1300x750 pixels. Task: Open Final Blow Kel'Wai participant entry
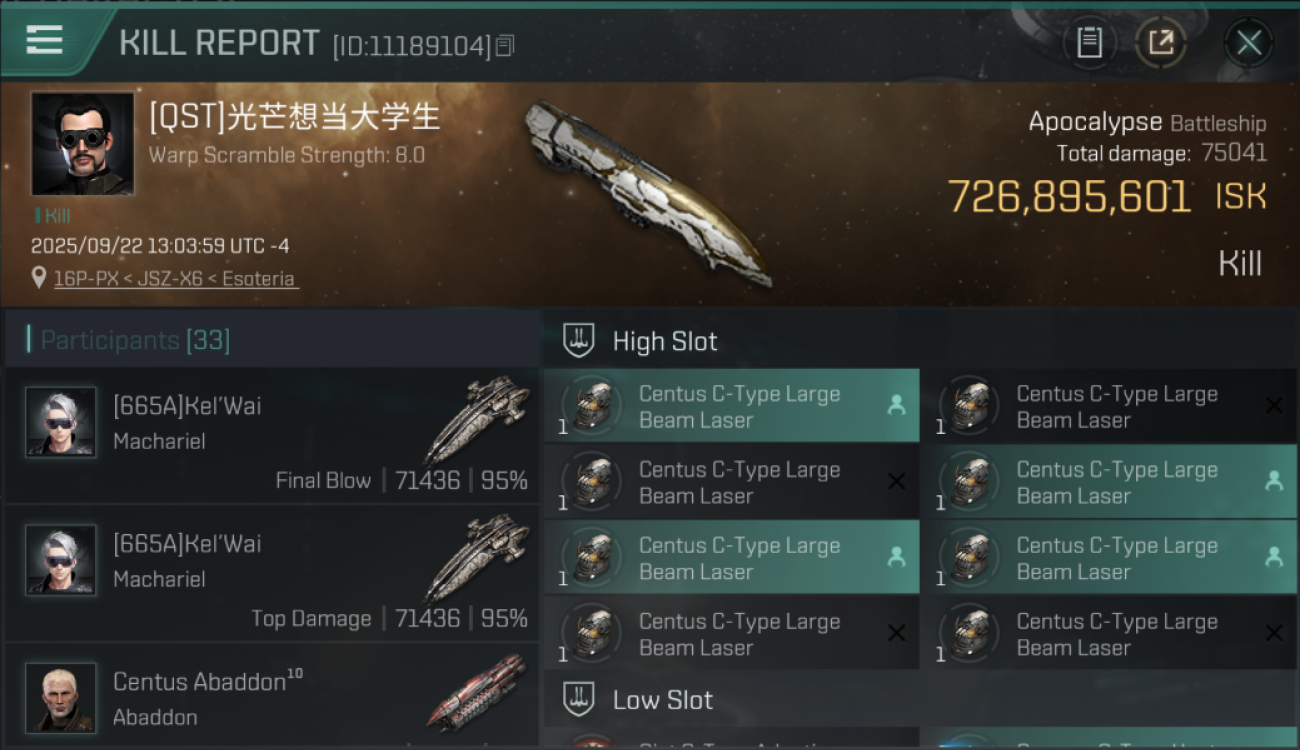pos(272,435)
